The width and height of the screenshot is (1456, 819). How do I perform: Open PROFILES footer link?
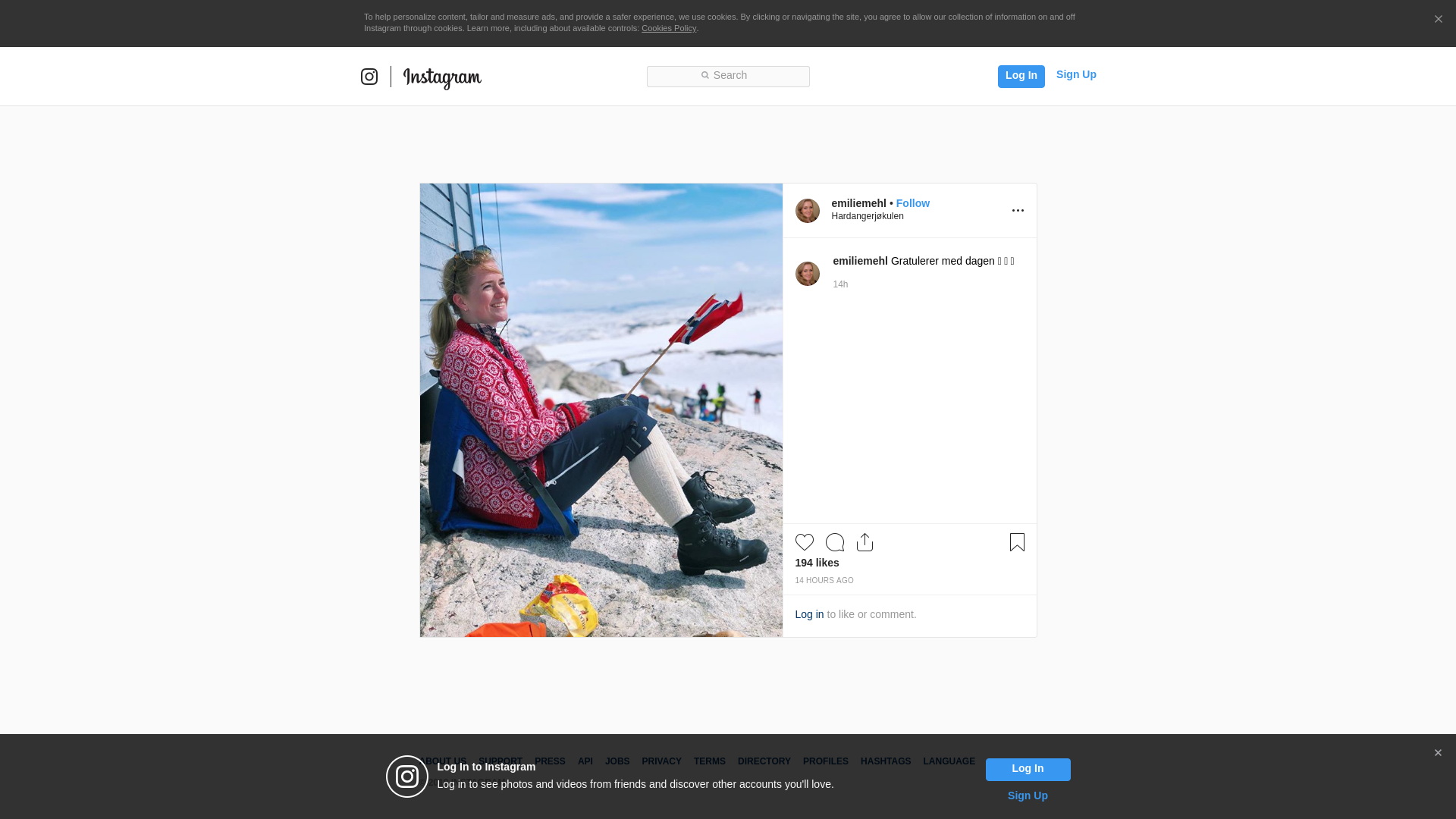point(826,761)
